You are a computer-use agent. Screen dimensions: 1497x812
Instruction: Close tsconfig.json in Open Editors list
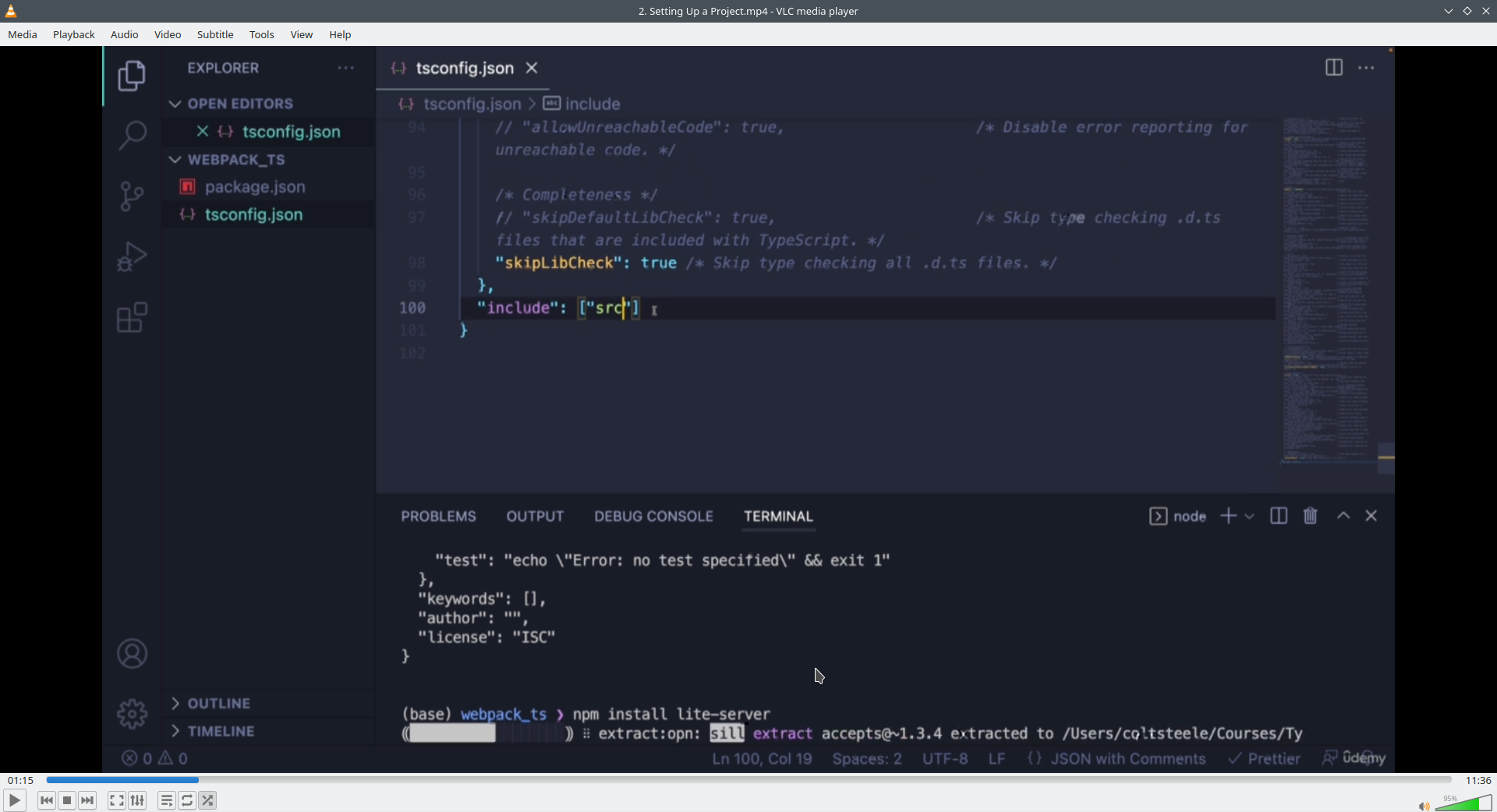coord(202,132)
